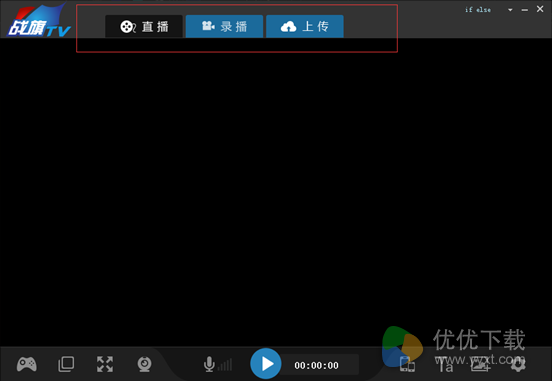This screenshot has height=381, width=552.
Task: Switch to the 录播 recording tab
Action: (x=224, y=26)
